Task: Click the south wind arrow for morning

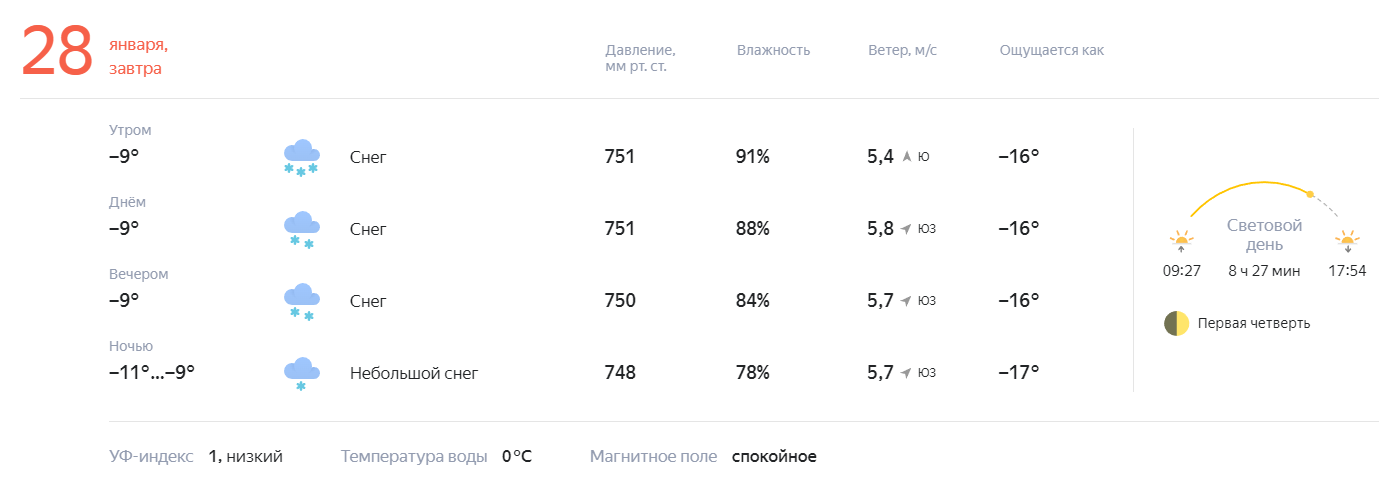Action: tap(907, 157)
